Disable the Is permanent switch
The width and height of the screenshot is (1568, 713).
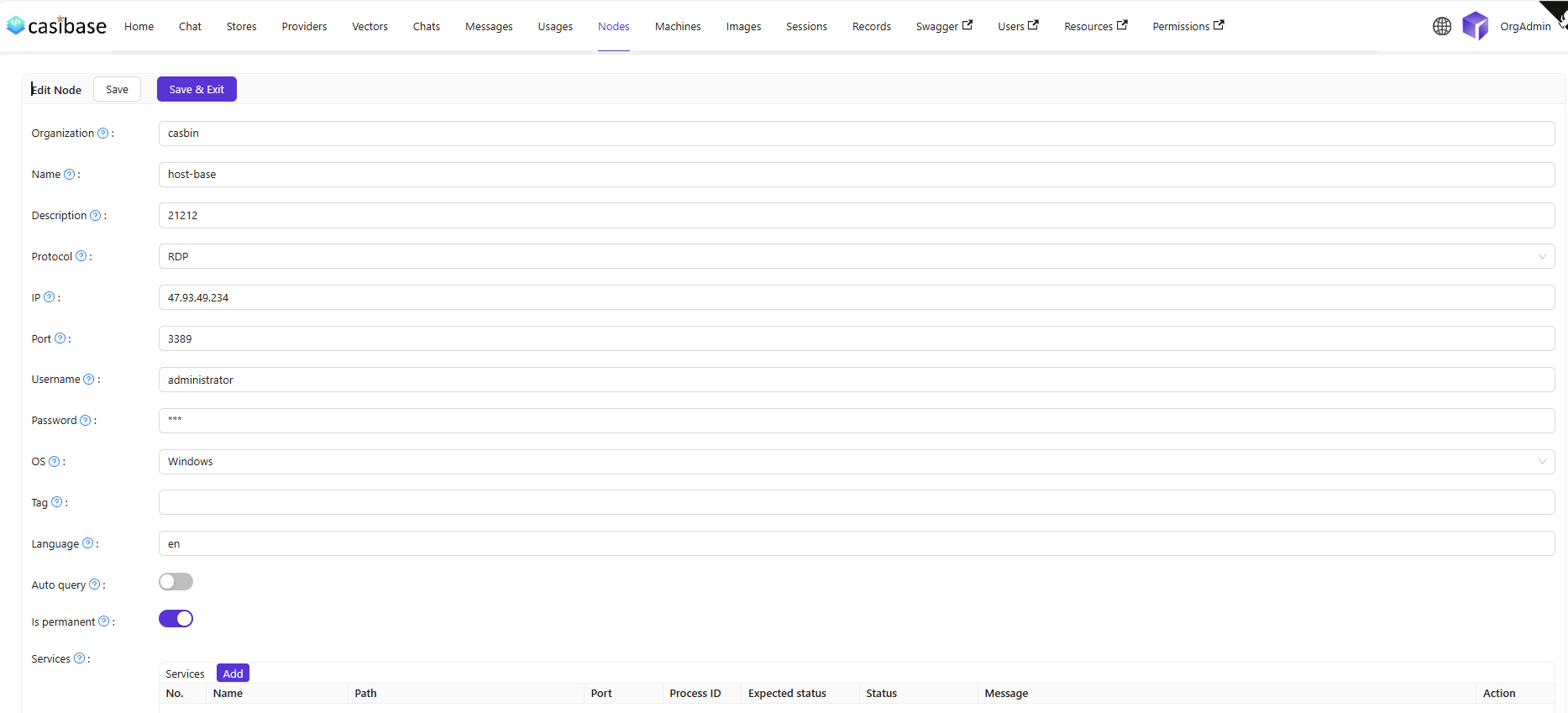(x=176, y=619)
